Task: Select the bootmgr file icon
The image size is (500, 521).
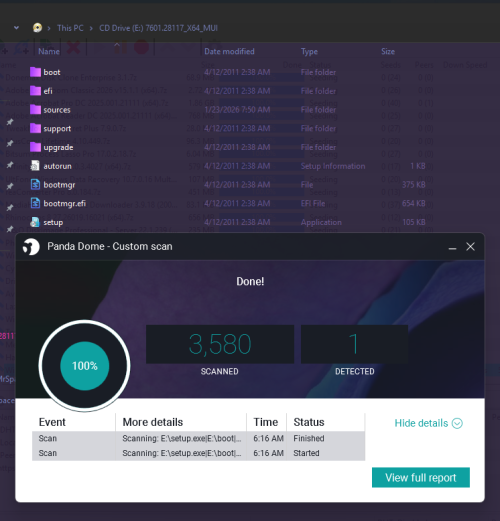Action: tap(35, 184)
